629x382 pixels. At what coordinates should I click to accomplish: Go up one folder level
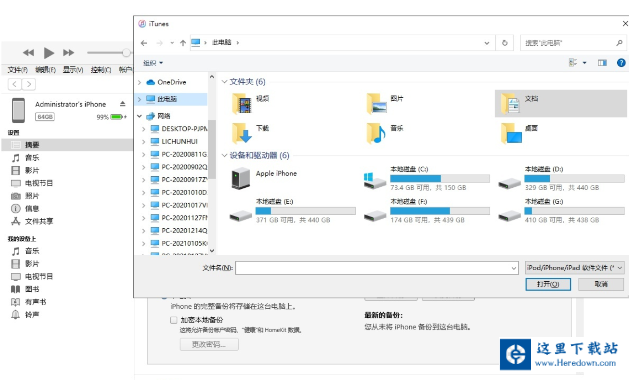(183, 43)
